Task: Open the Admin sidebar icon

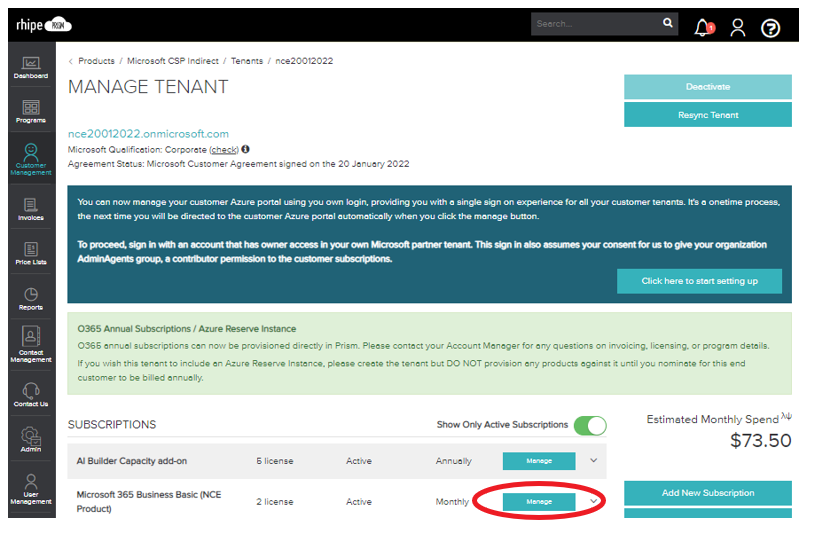Action: (31, 440)
